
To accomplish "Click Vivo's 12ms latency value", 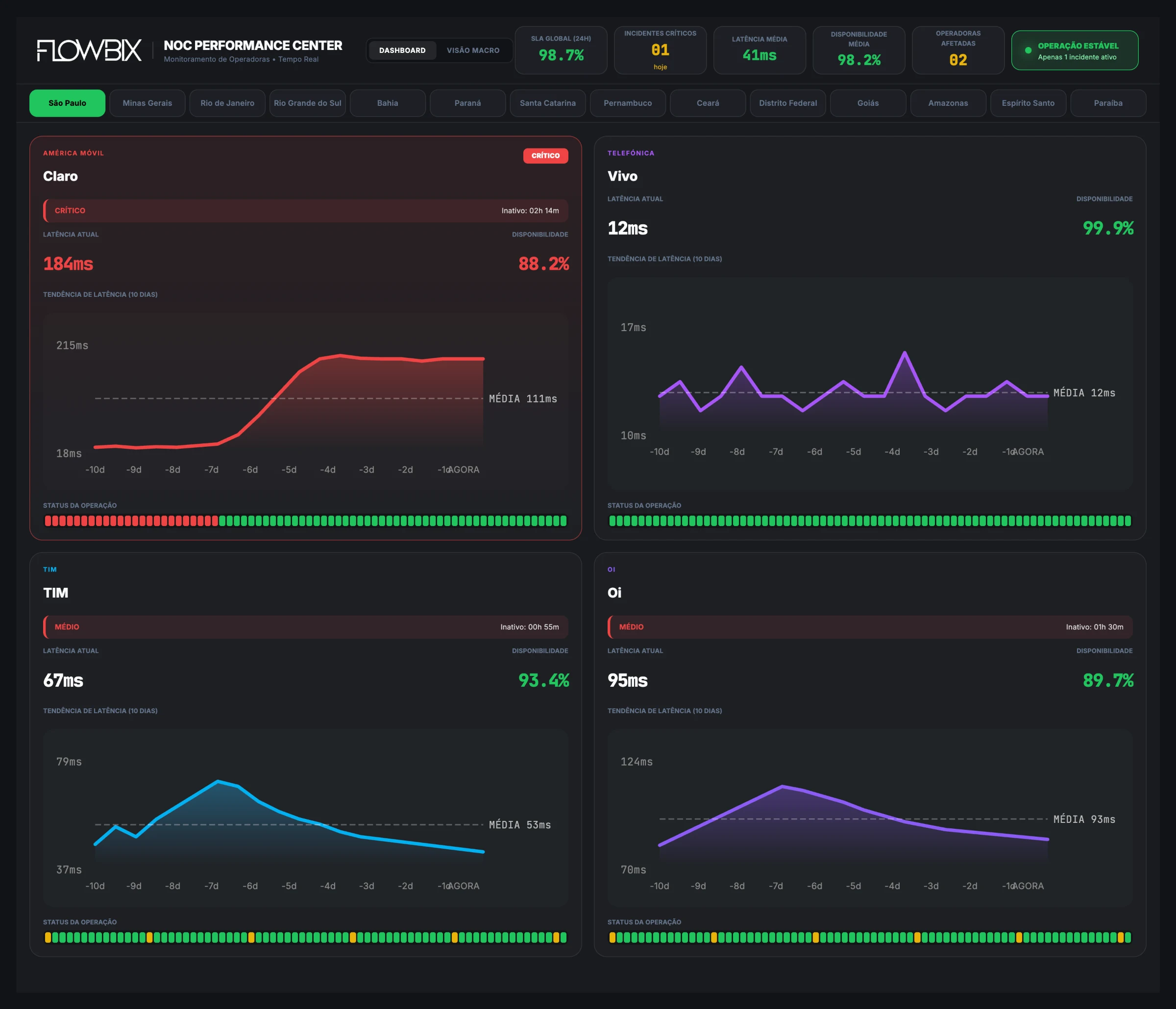I will tap(628, 228).
